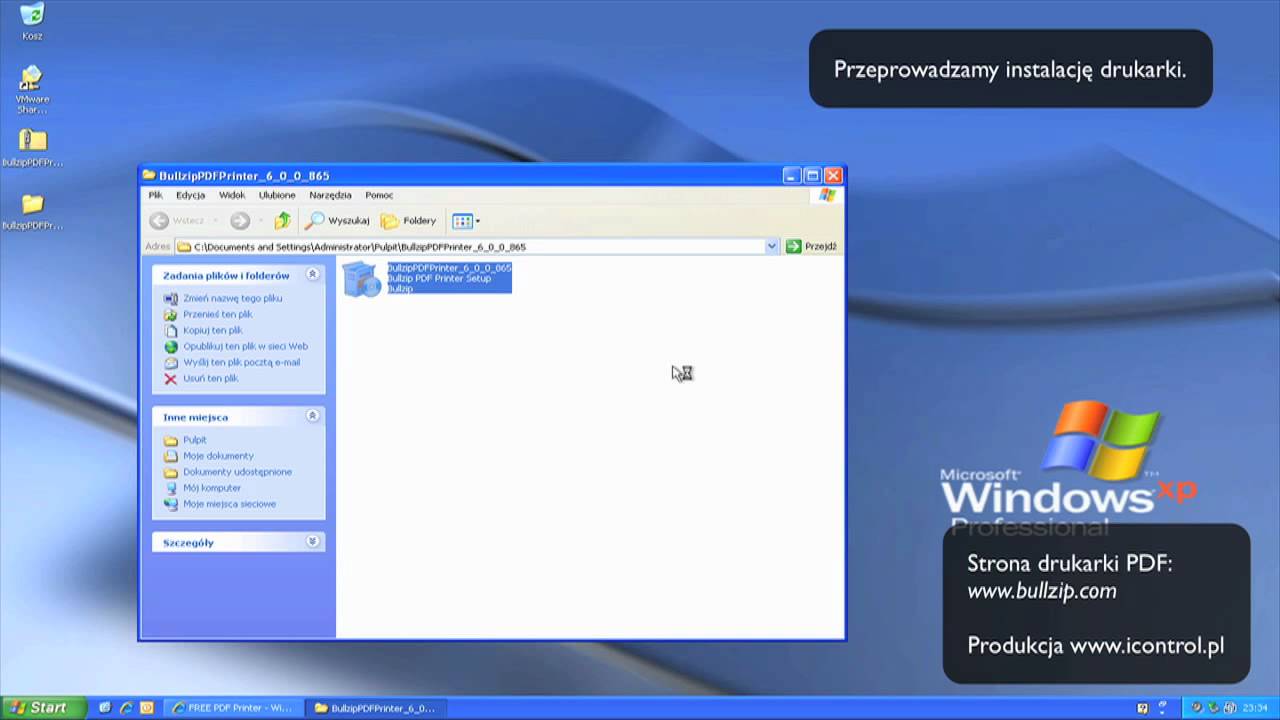Collapse the Zadania plików i folderów panel
Image resolution: width=1280 pixels, height=720 pixels.
click(x=312, y=274)
